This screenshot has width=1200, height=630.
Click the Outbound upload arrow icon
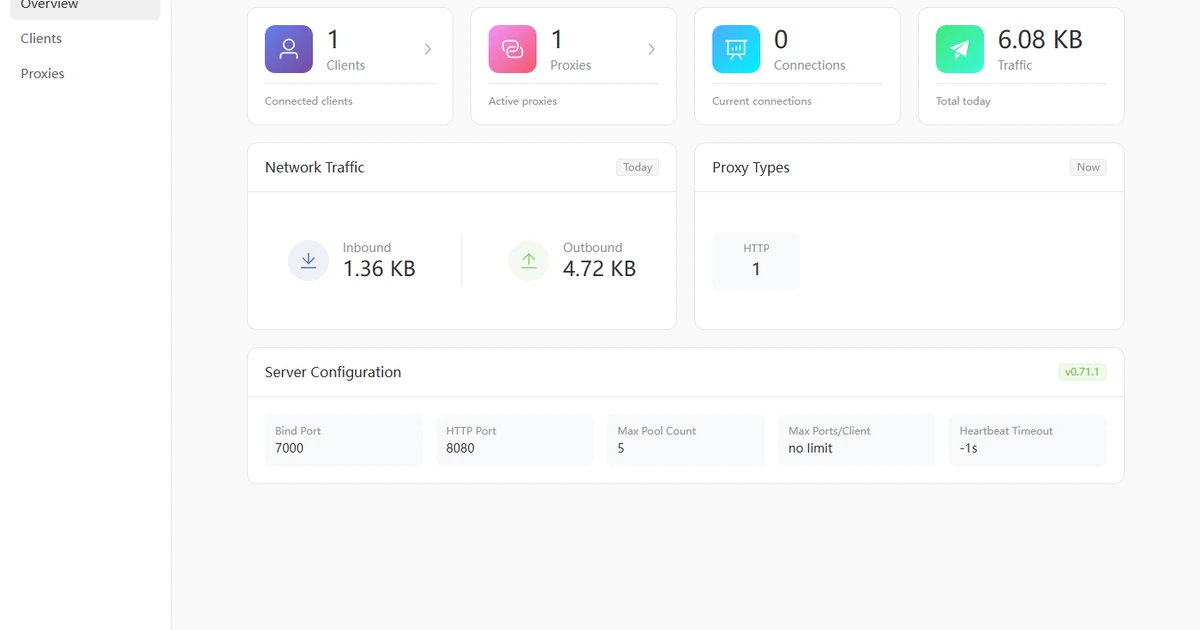(x=528, y=260)
